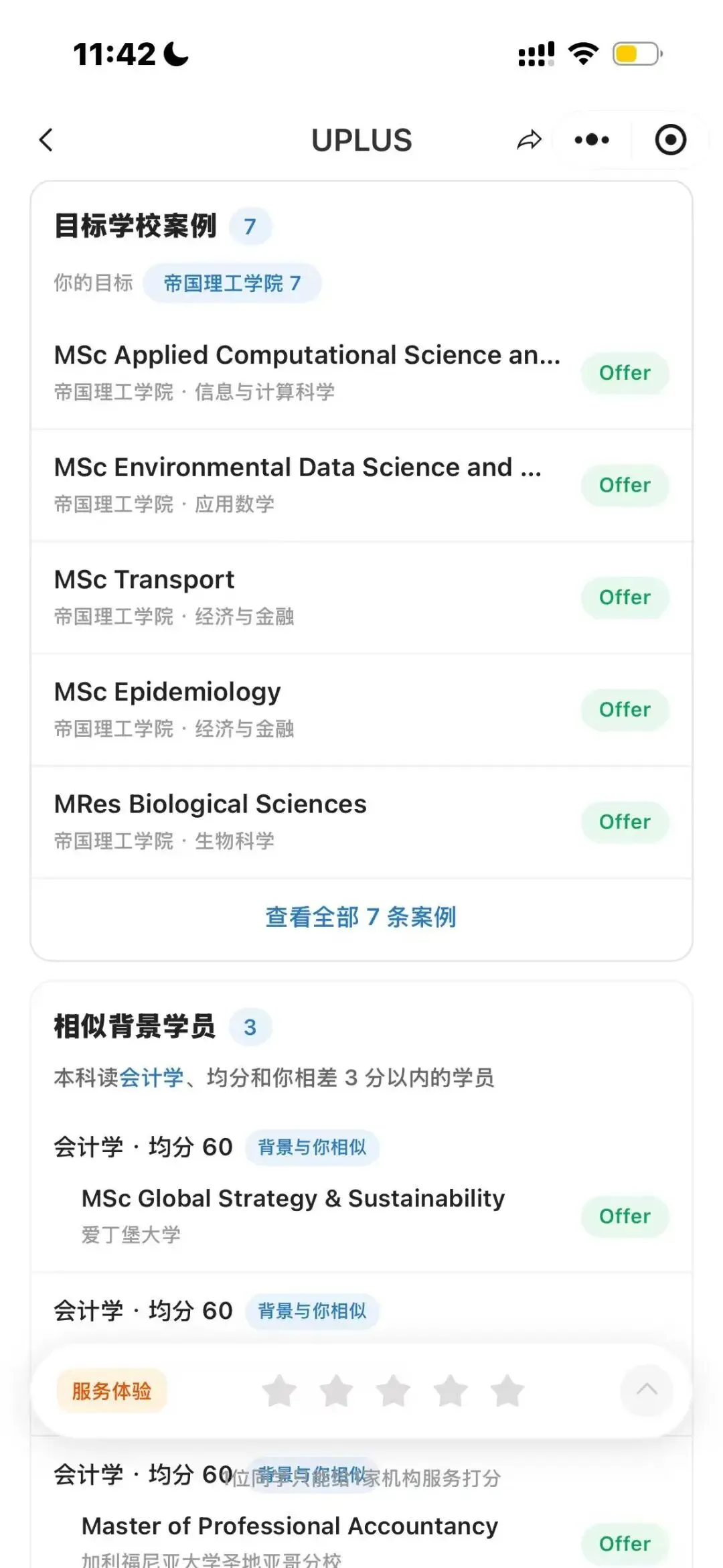The width and height of the screenshot is (723, 1568).
Task: Click the 会计学 highlighted major link
Action: [151, 1078]
